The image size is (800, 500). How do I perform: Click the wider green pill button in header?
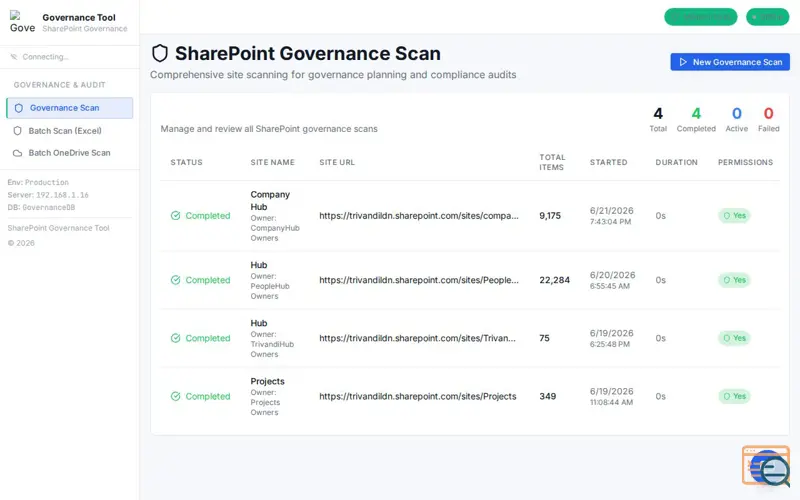coord(701,17)
